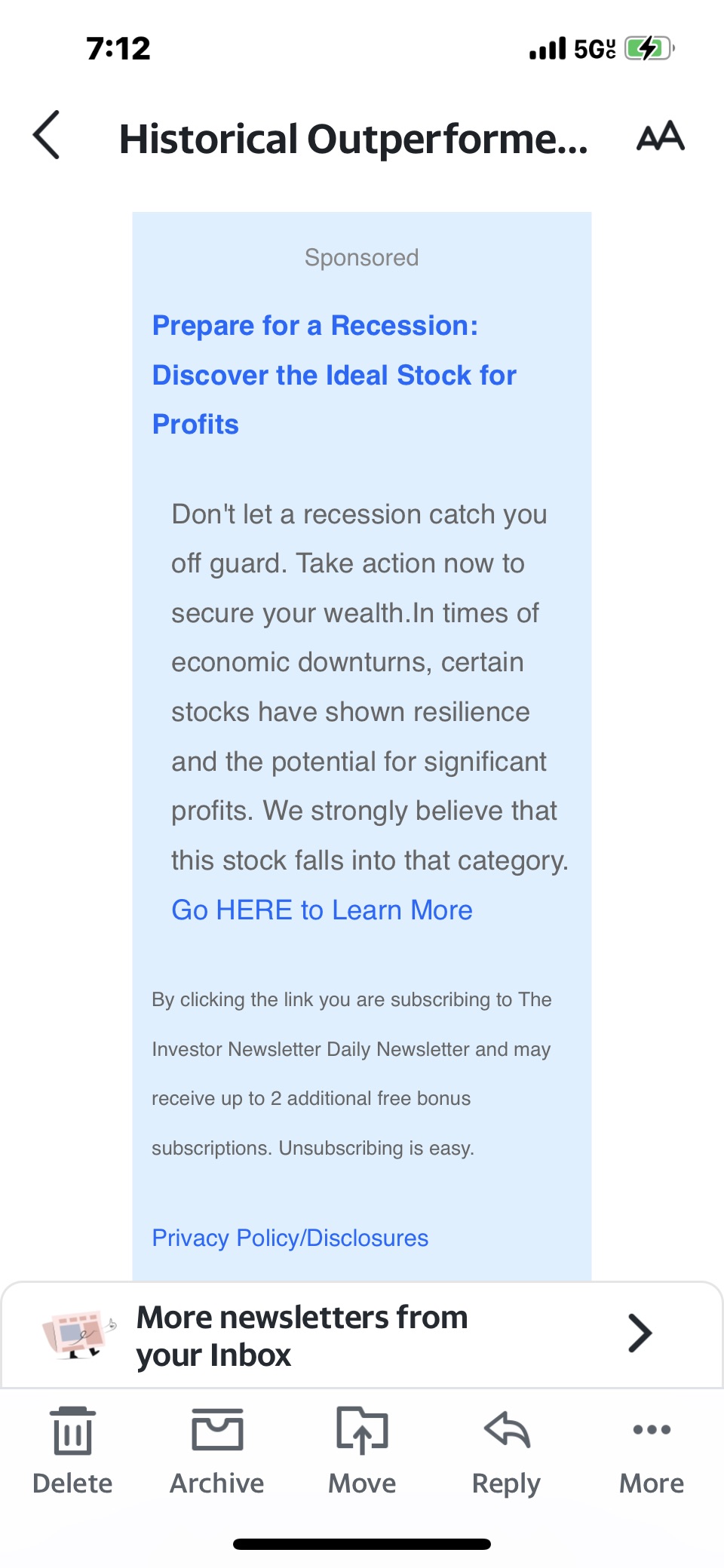This screenshot has height=1568, width=724.
Task: Tap the Move folder icon
Action: pyautogui.click(x=362, y=1430)
